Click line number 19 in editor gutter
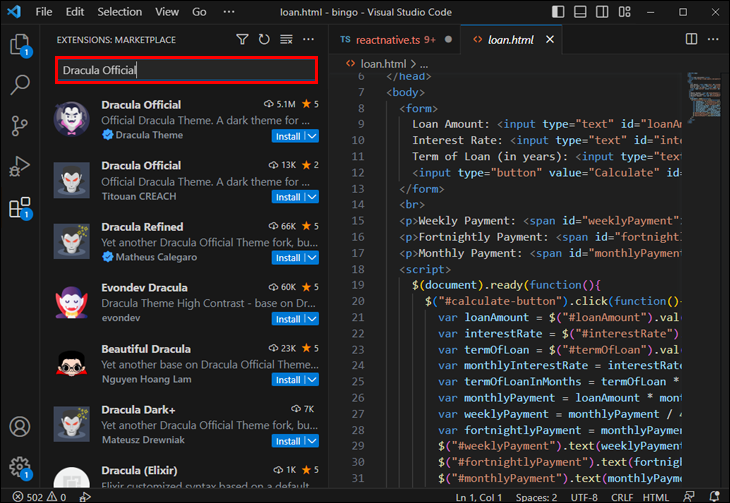The width and height of the screenshot is (730, 503). pos(358,285)
